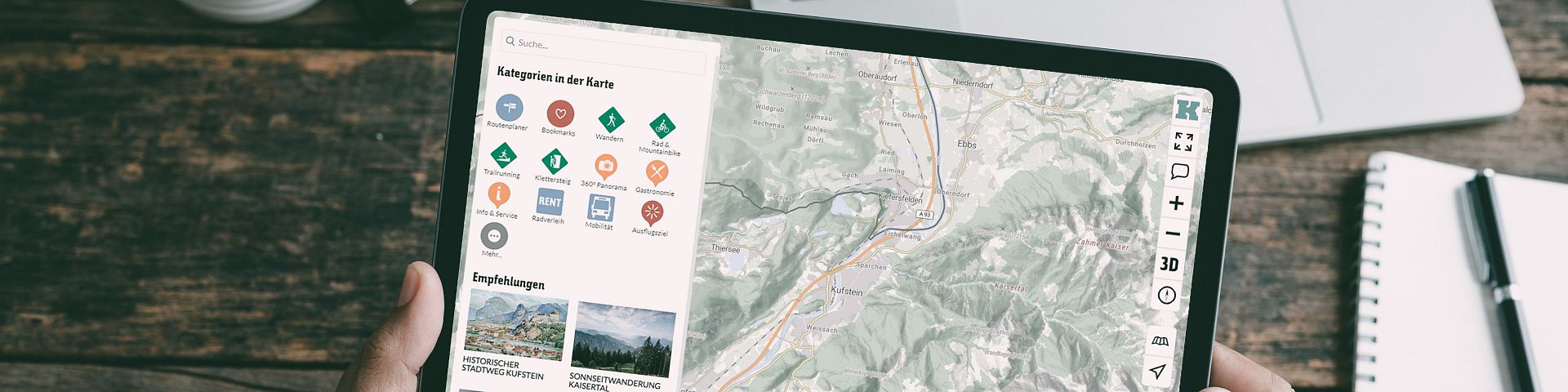Screen dimensions: 1568x392
Task: Click Ebbs label on map
Action: 967,144
